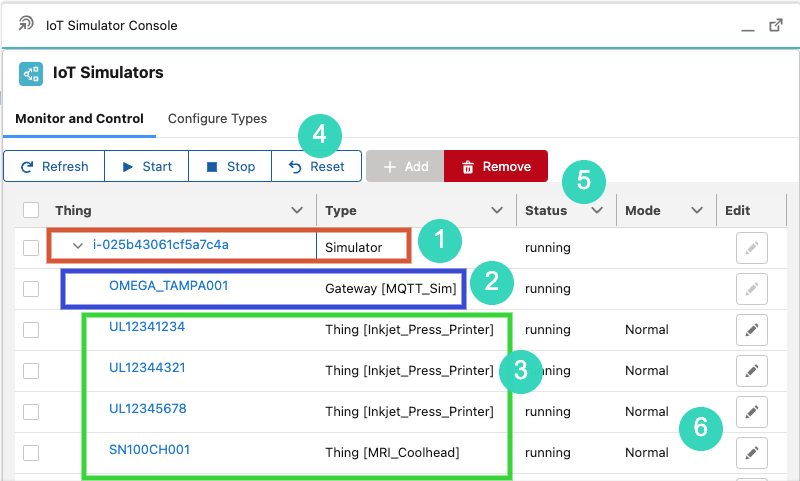
Task: Open the UL12344321 thing link
Action: pos(147,368)
